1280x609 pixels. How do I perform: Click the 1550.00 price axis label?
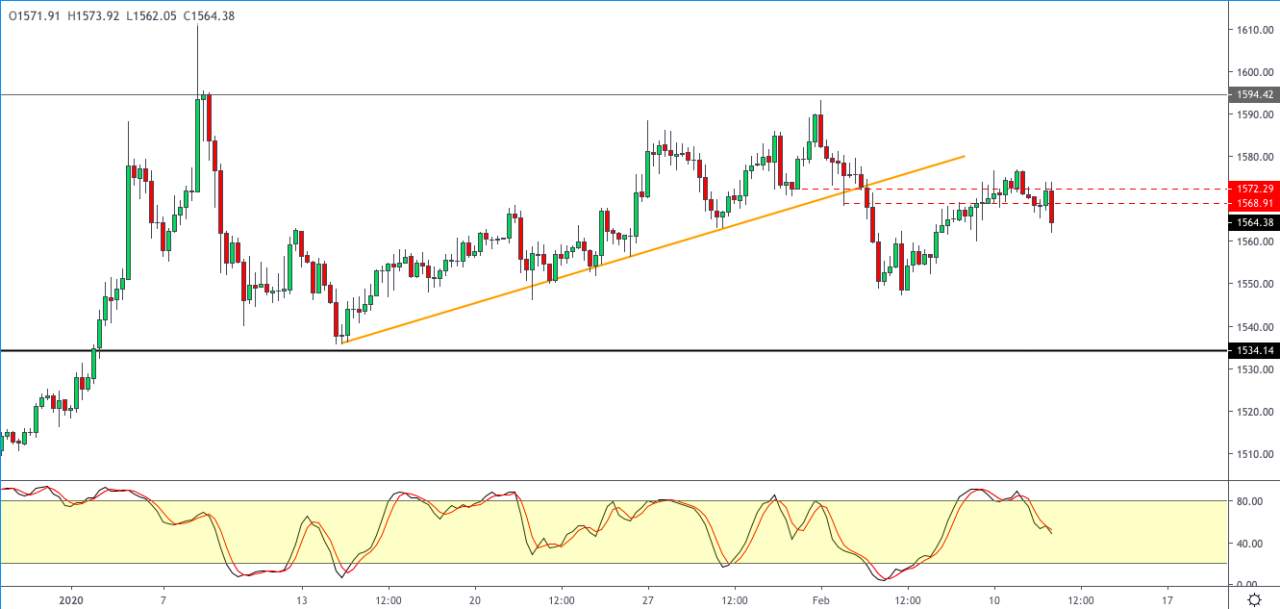click(x=1254, y=284)
